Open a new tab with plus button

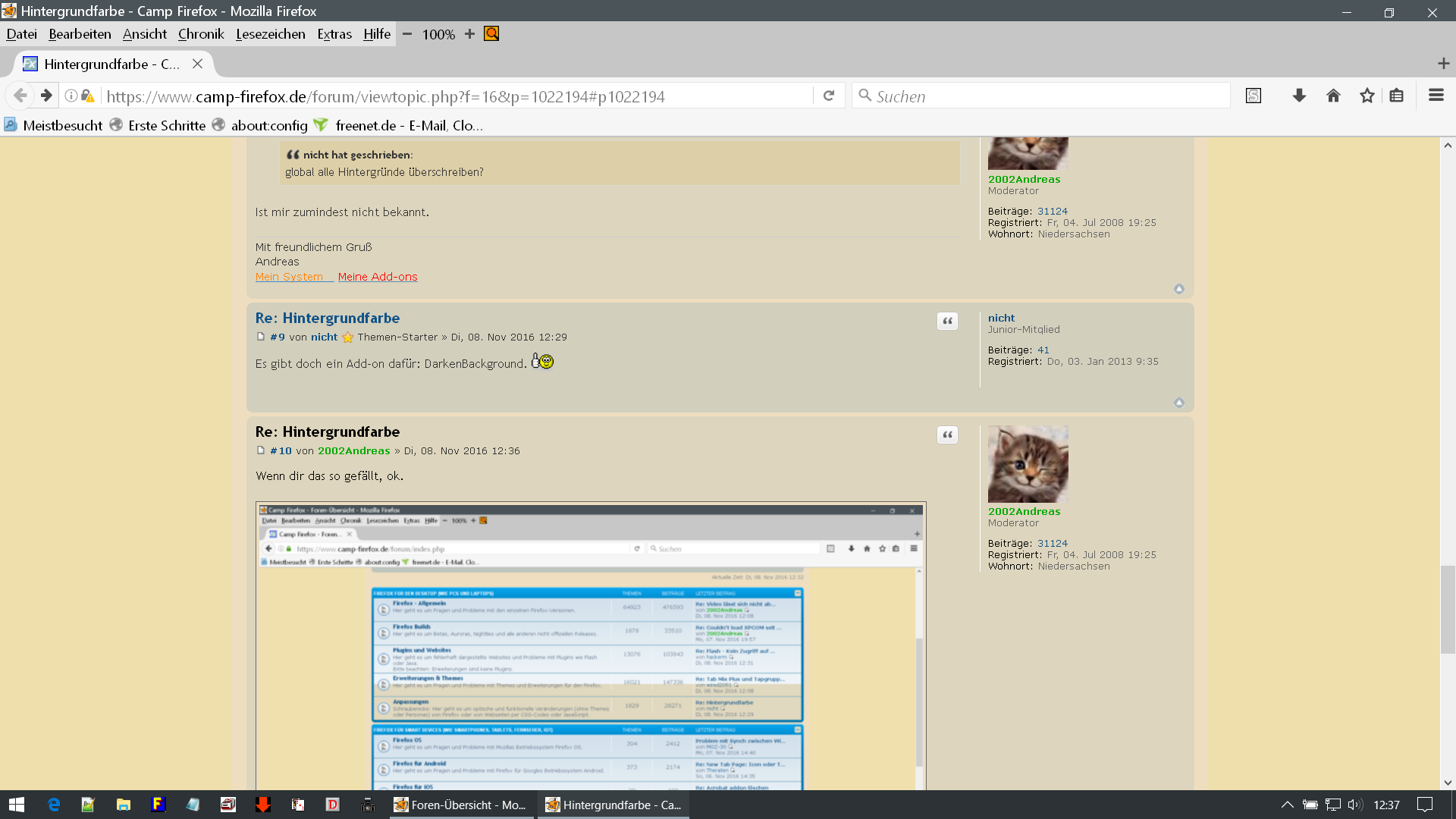[x=1443, y=64]
